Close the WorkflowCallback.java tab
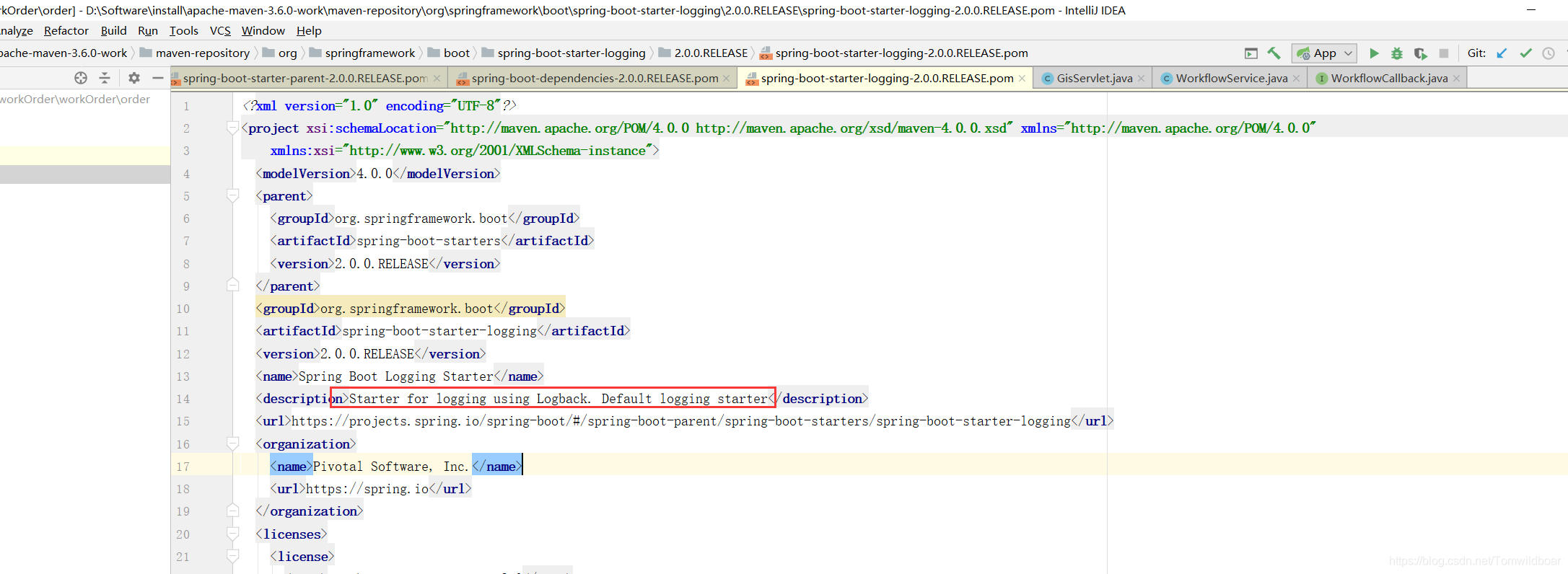 pos(1456,79)
